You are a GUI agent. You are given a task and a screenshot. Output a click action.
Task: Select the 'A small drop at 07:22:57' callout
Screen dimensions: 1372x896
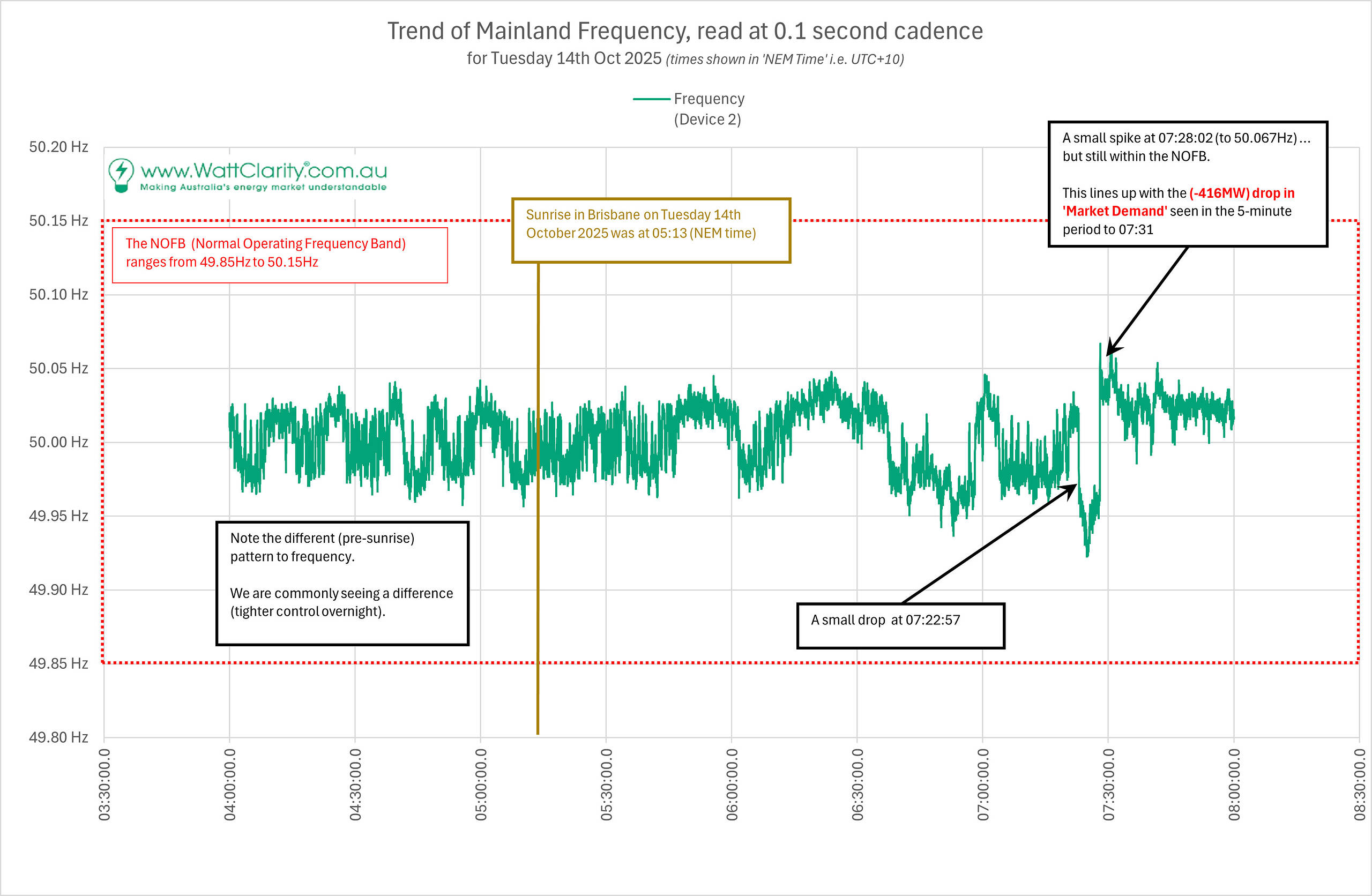click(x=900, y=625)
